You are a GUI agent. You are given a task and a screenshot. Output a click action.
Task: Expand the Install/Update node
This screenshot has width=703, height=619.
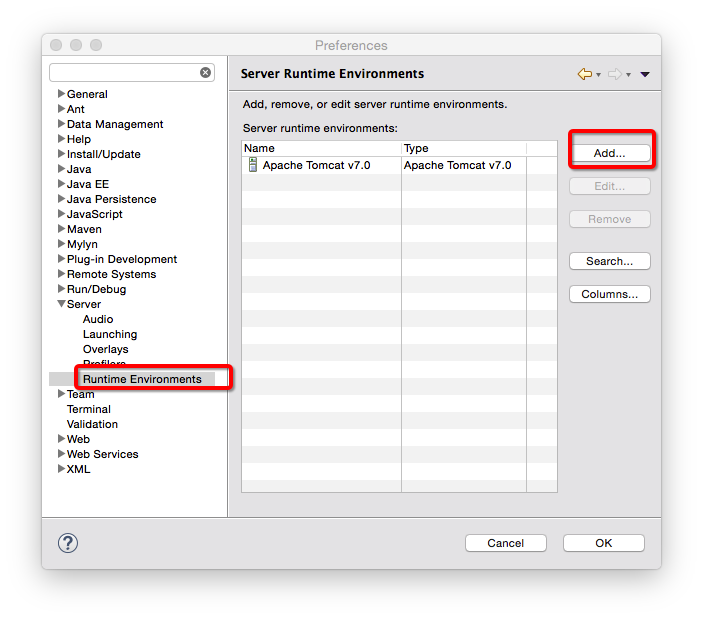point(61,154)
